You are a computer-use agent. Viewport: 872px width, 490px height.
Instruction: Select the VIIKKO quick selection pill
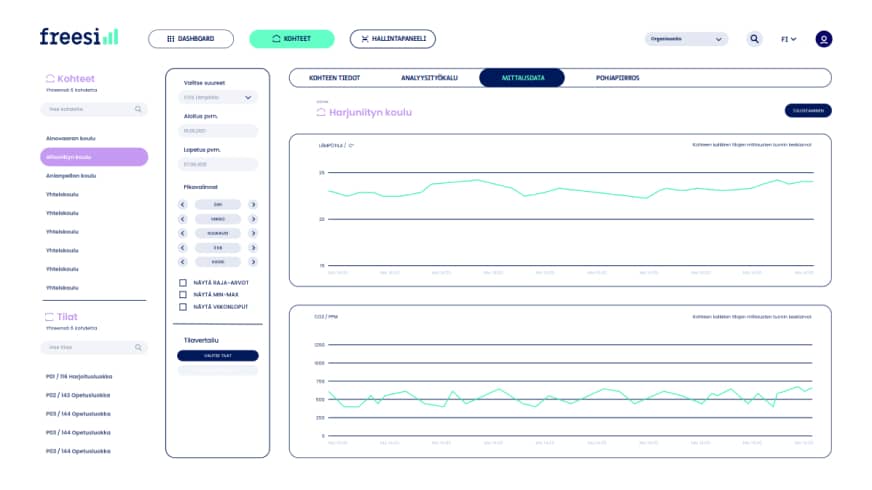pyautogui.click(x=217, y=219)
